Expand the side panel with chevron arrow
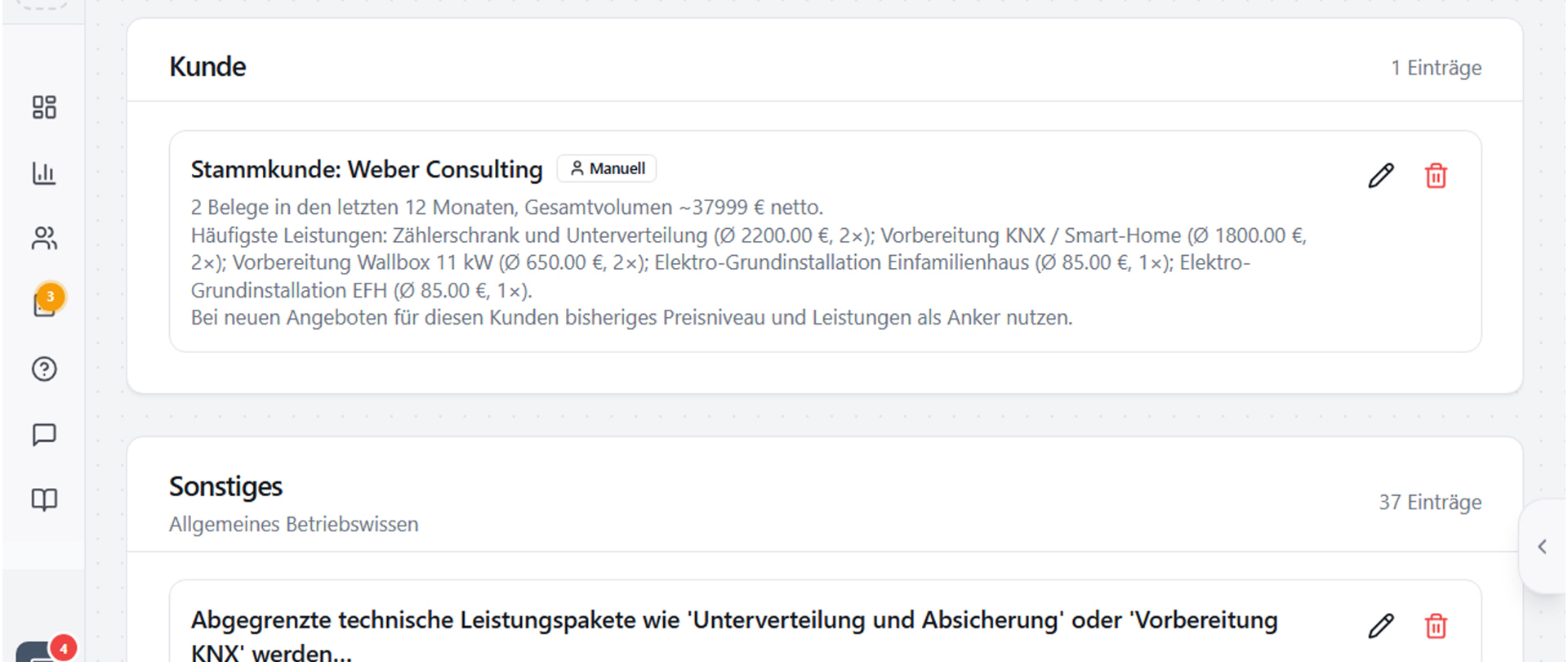This screenshot has width=1568, height=662. [1542, 547]
